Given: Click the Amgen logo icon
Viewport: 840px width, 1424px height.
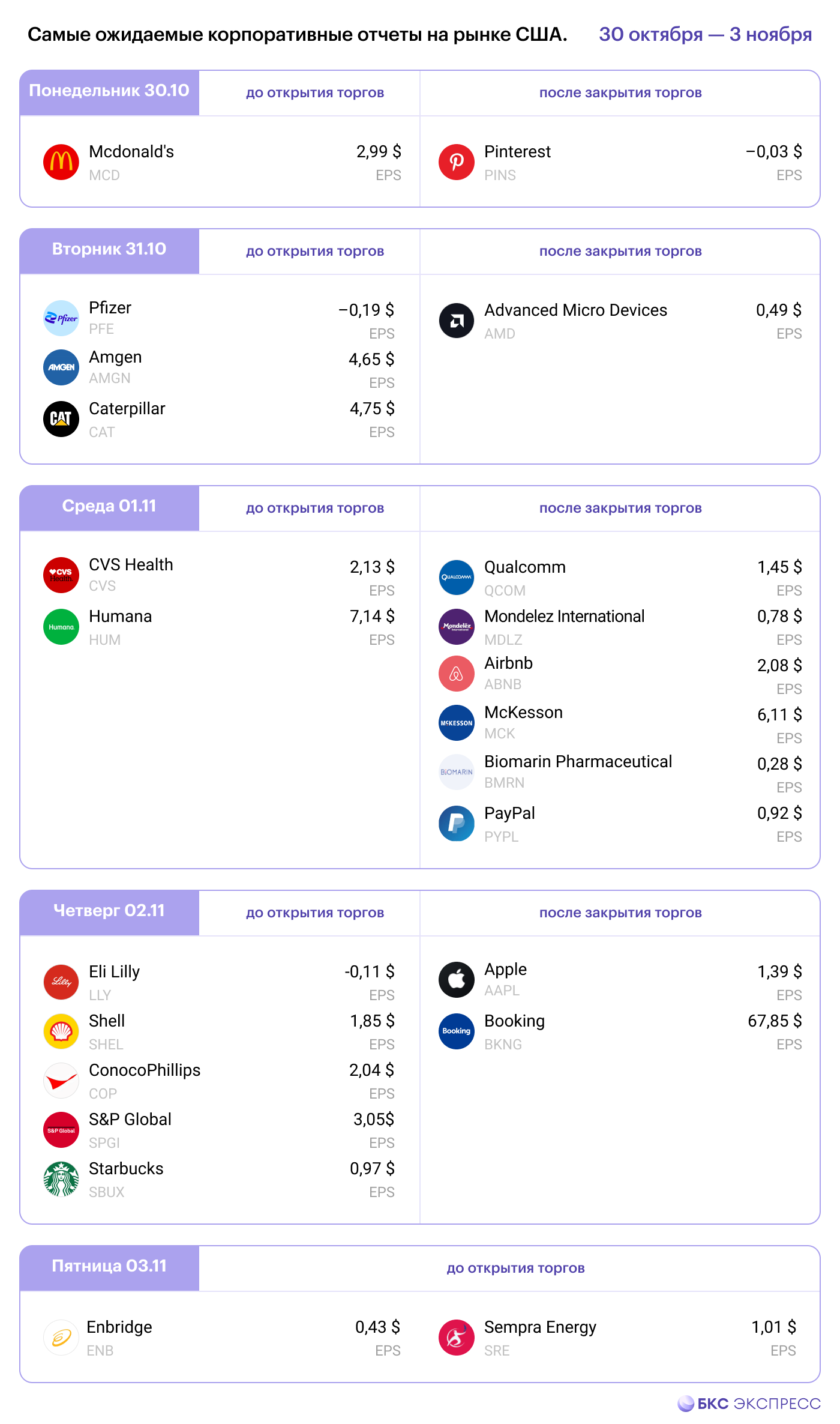Looking at the screenshot, I should click(61, 367).
